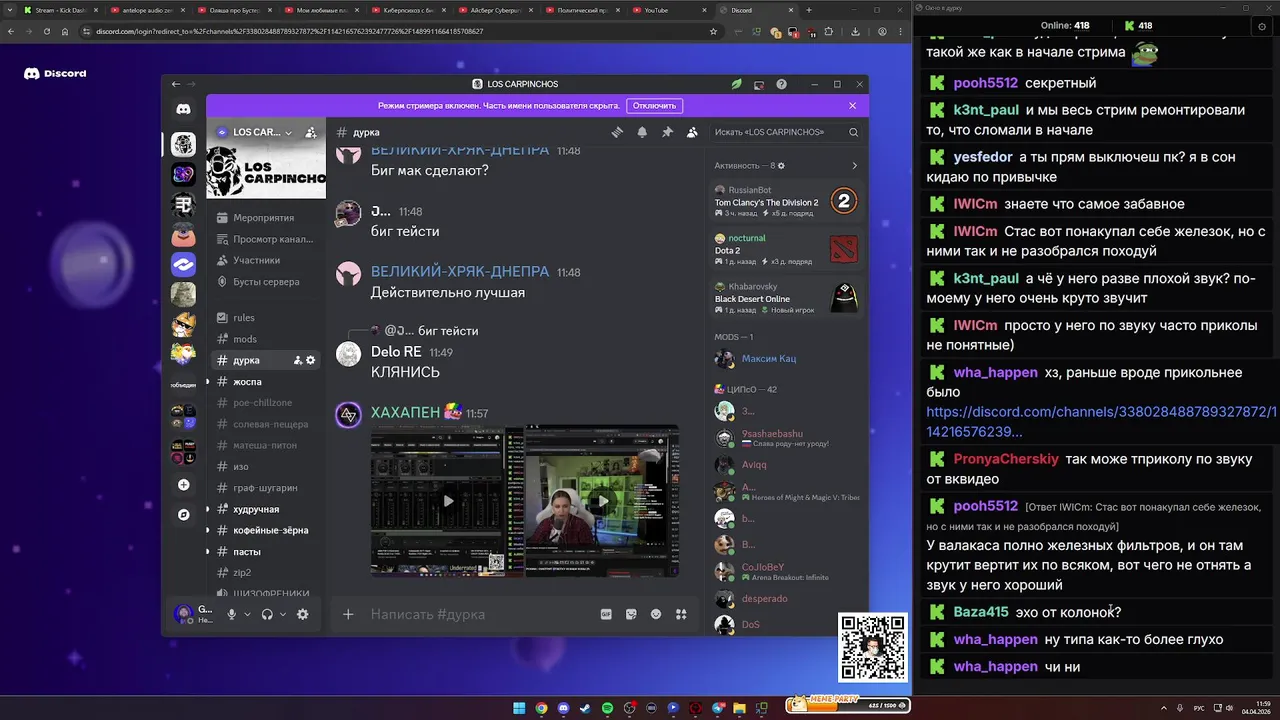
Task: Play the right video attachment with streamer
Action: click(x=603, y=501)
